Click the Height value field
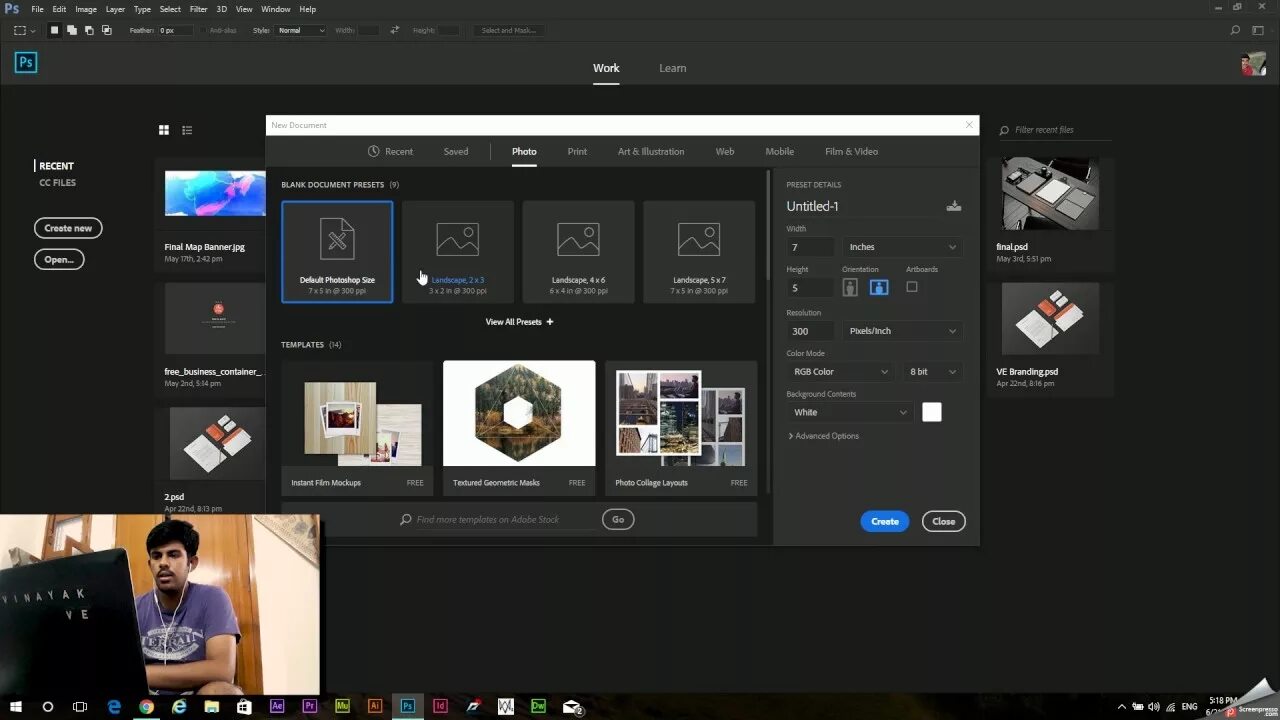Screen dimensions: 1280x720 [x=810, y=288]
